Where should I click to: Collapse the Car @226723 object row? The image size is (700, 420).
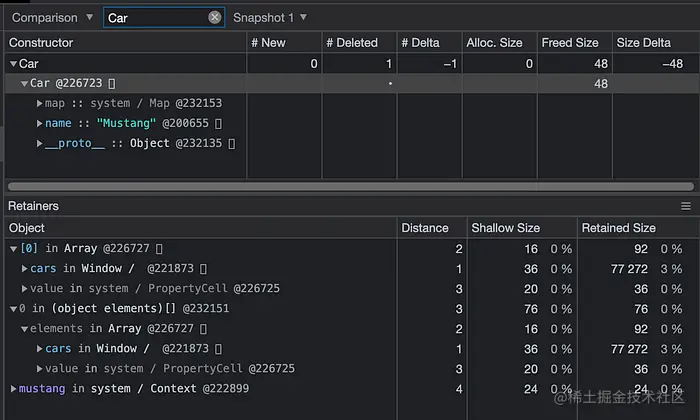point(24,84)
